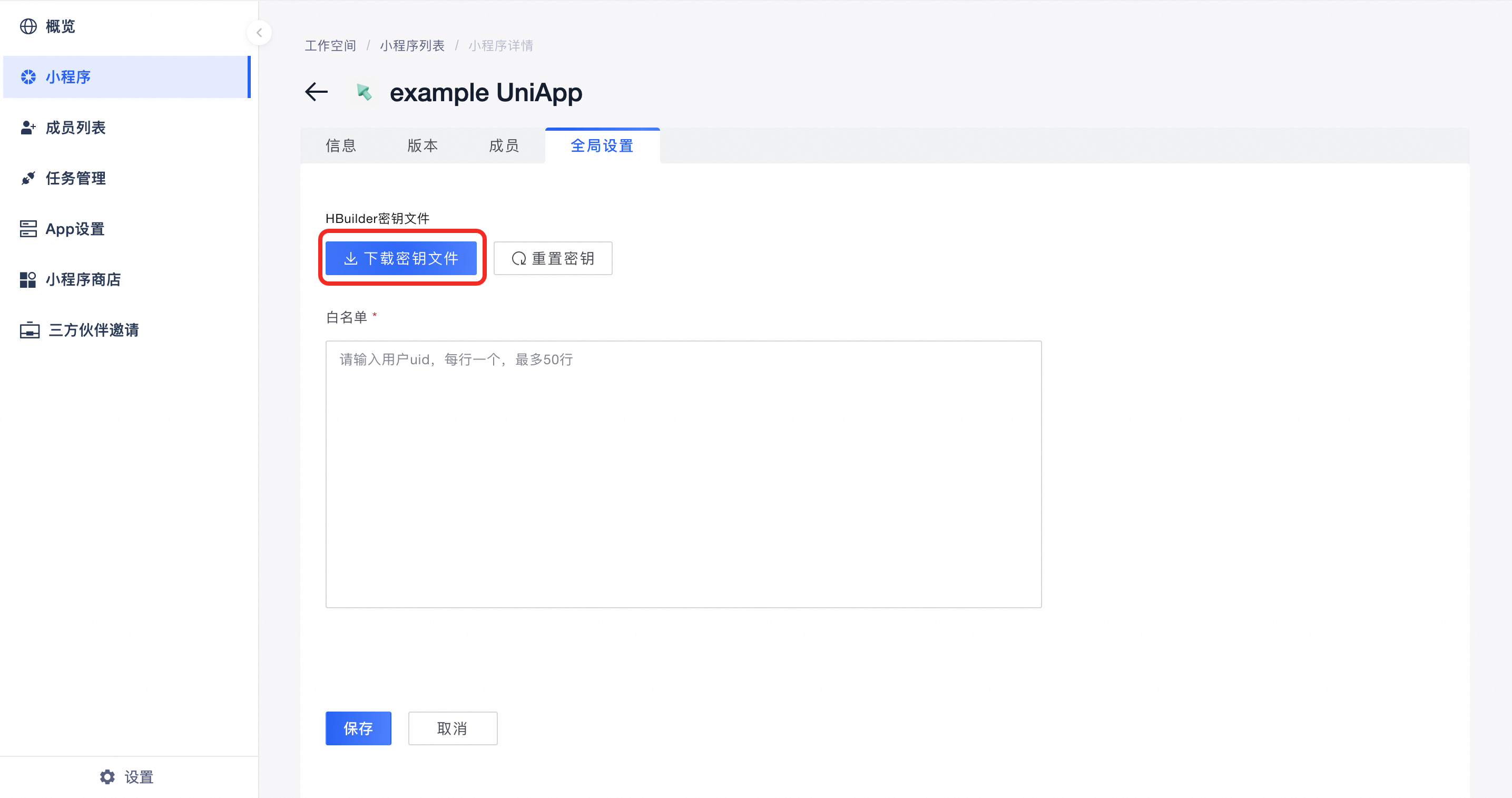Save settings with 保存 button
This screenshot has width=1512, height=798.
point(358,728)
